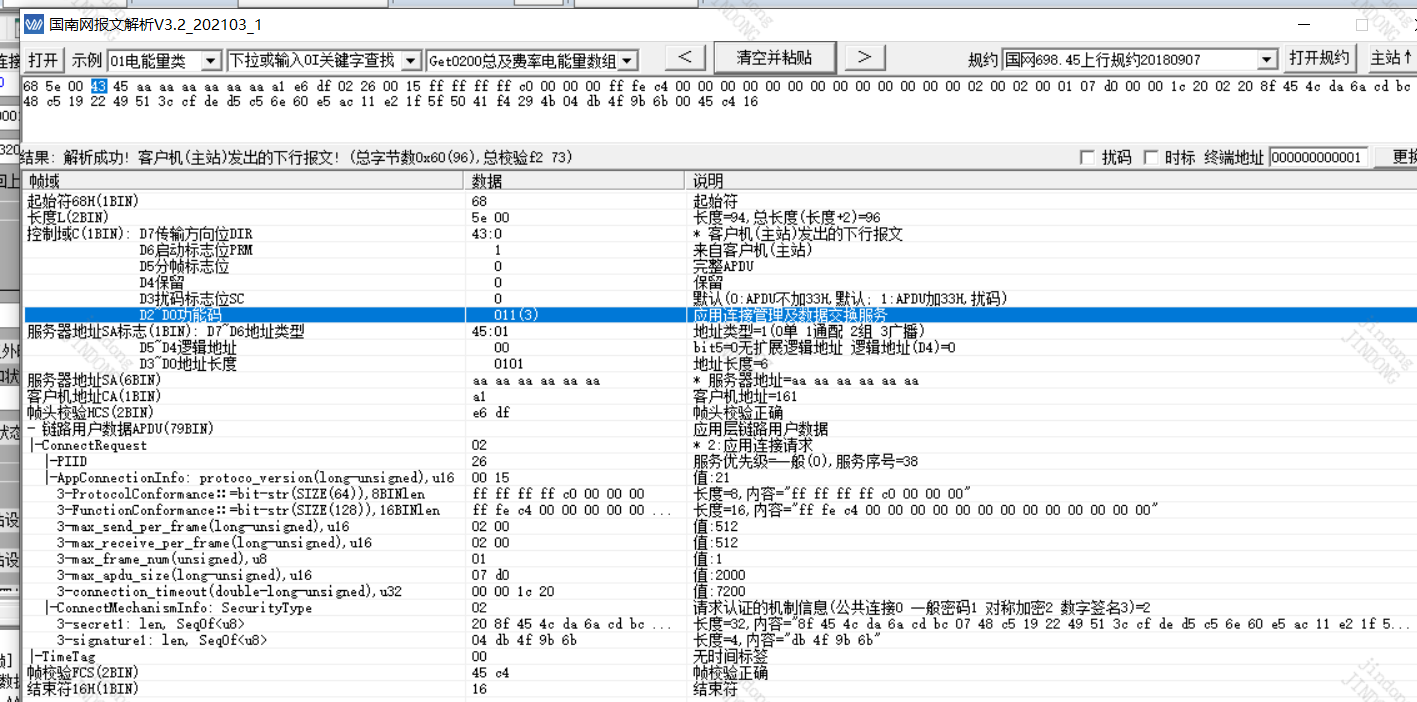The width and height of the screenshot is (1417, 702).
Task: Select the ConnectRequest tree row
Action: pos(718,445)
